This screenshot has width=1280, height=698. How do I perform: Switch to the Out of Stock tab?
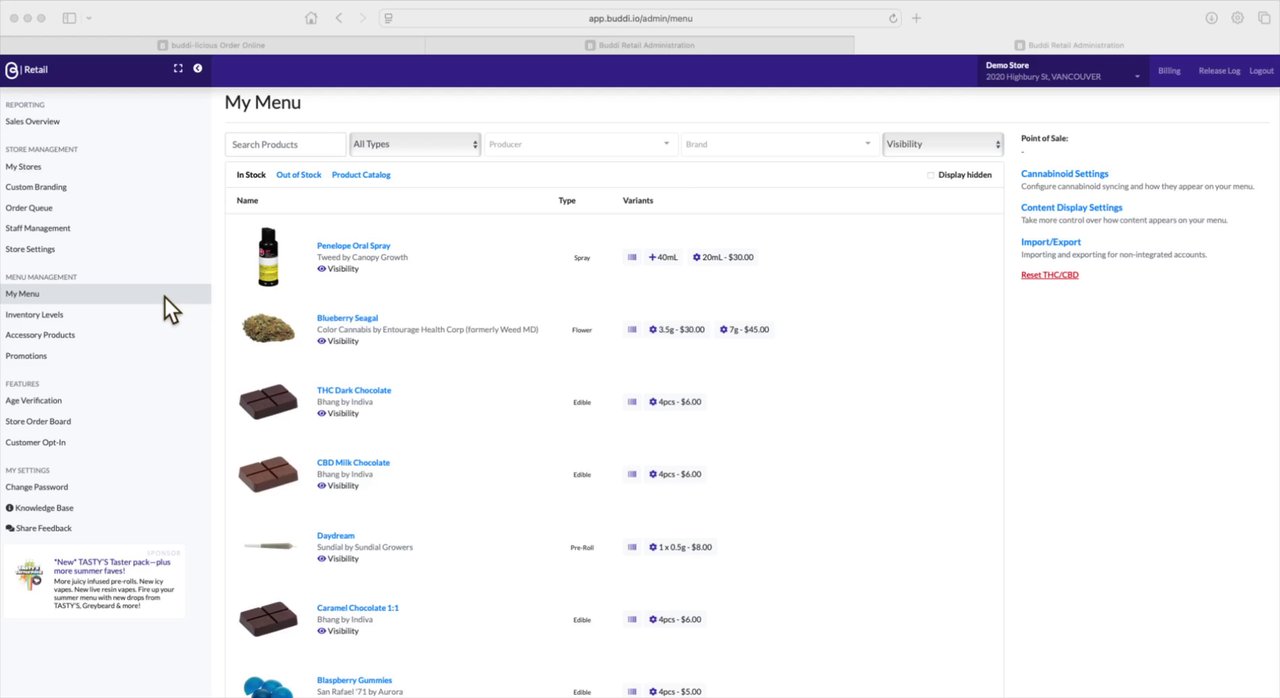click(x=299, y=175)
